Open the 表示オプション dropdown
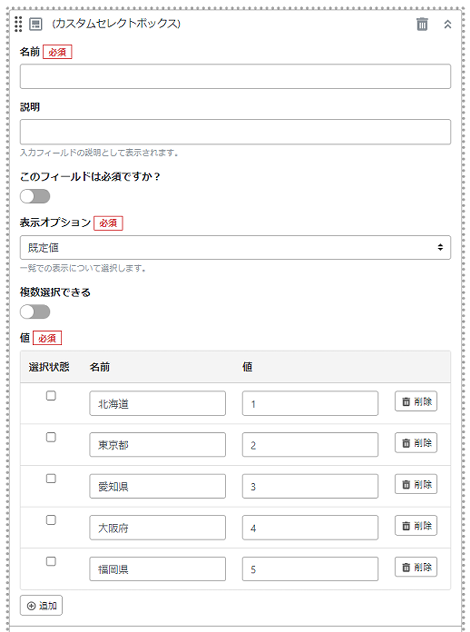Viewport: 470px width, 632px height. 235,247
